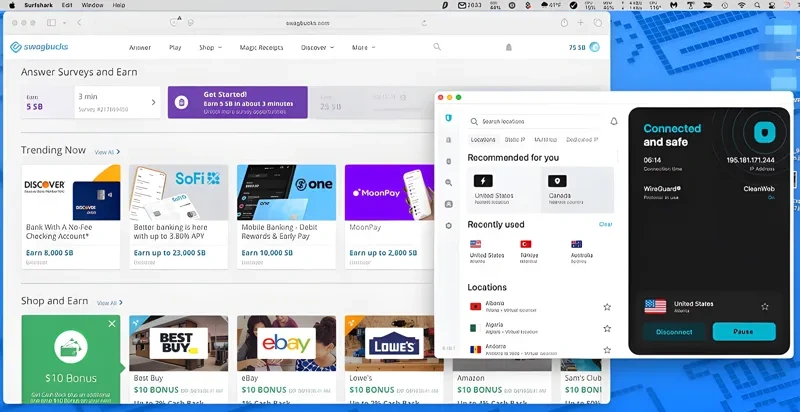Image resolution: width=800 pixels, height=412 pixels.
Task: Open Safari tab overview icon
Action: (597, 23)
